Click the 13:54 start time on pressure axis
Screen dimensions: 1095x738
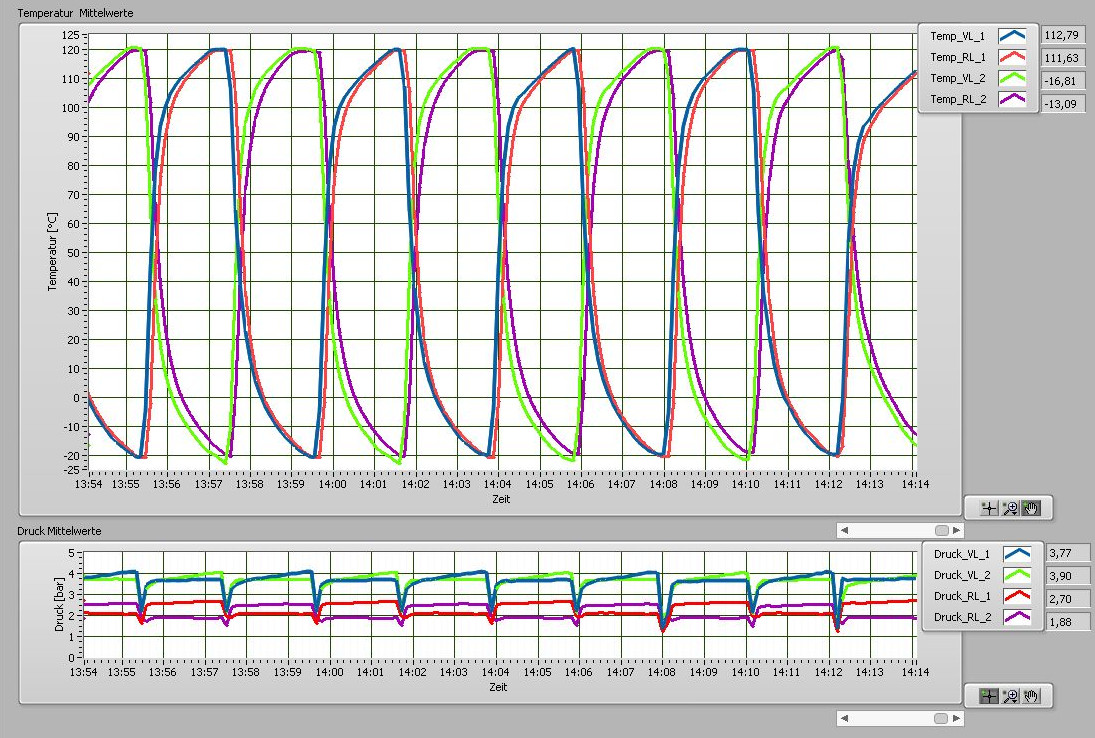pyautogui.click(x=84, y=672)
